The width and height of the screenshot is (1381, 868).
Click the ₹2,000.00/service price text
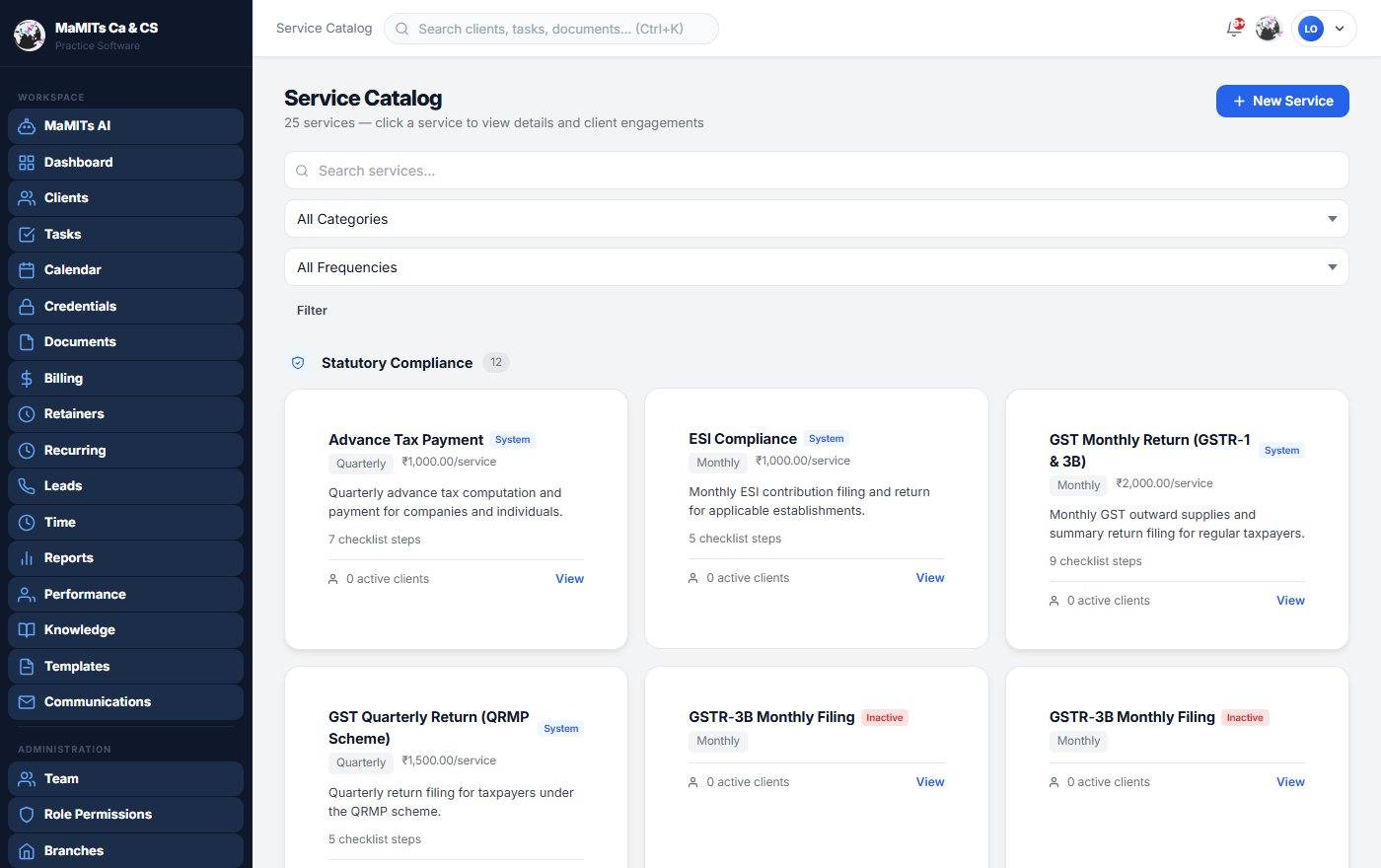(x=1164, y=483)
